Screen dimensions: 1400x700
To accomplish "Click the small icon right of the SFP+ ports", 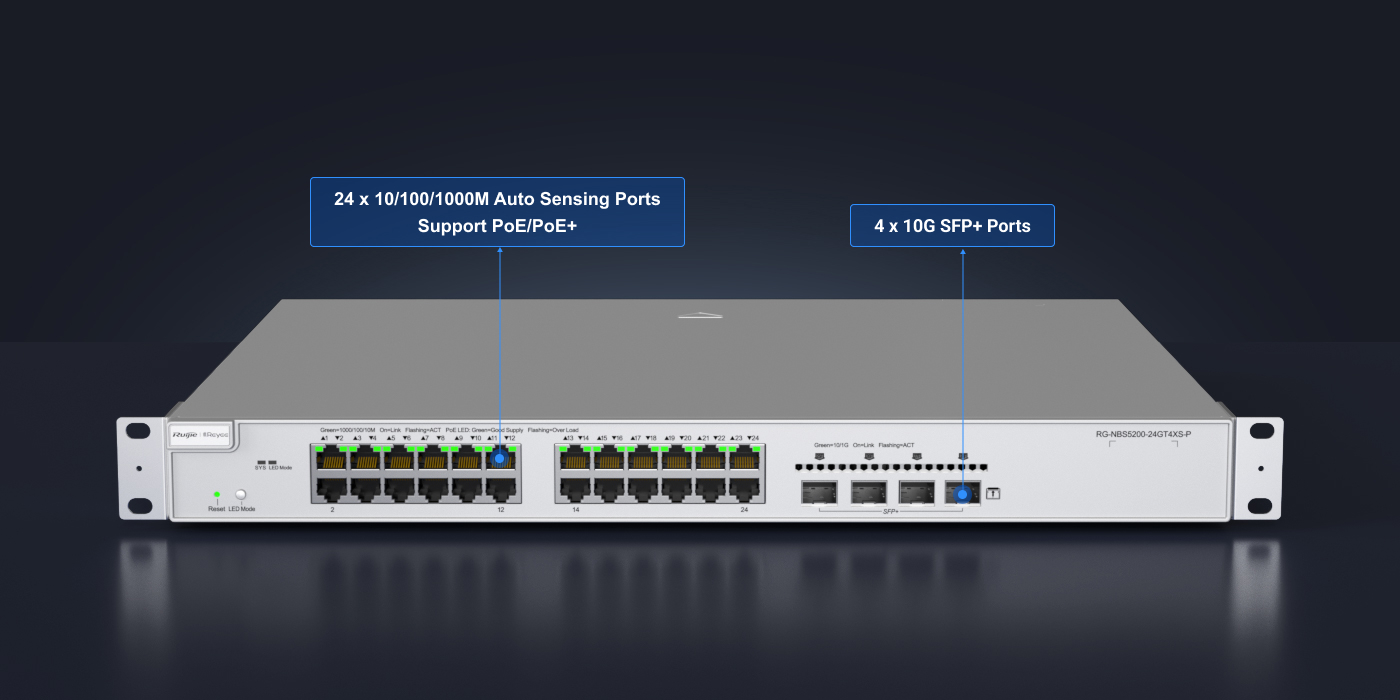I will 994,493.
